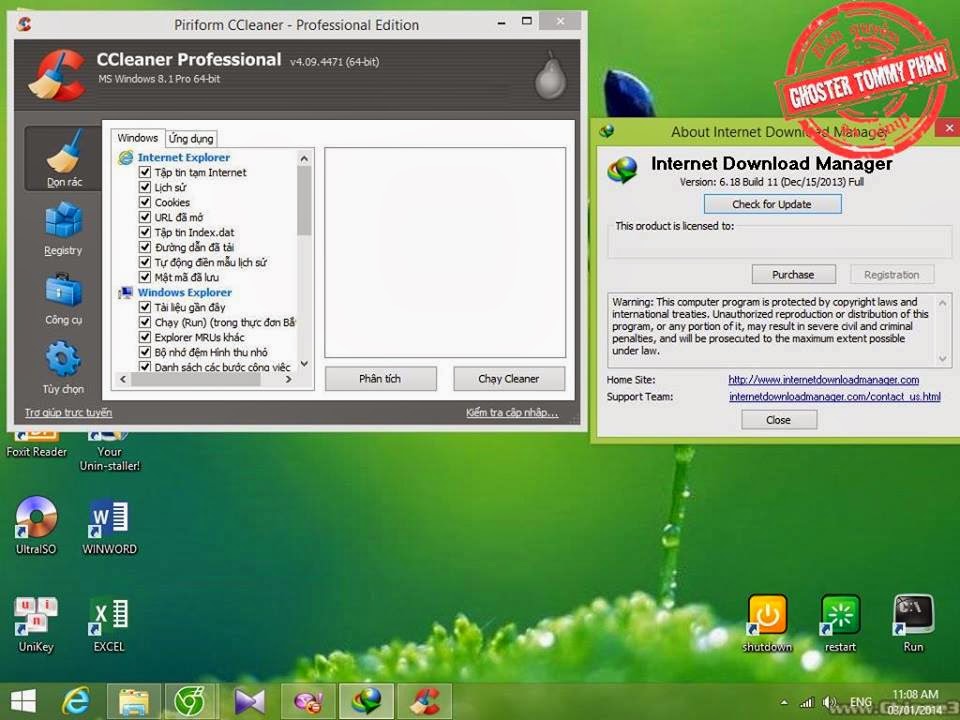Click Windows Explorer icon in cleaner list
Viewport: 960px width, 720px height.
click(126, 293)
